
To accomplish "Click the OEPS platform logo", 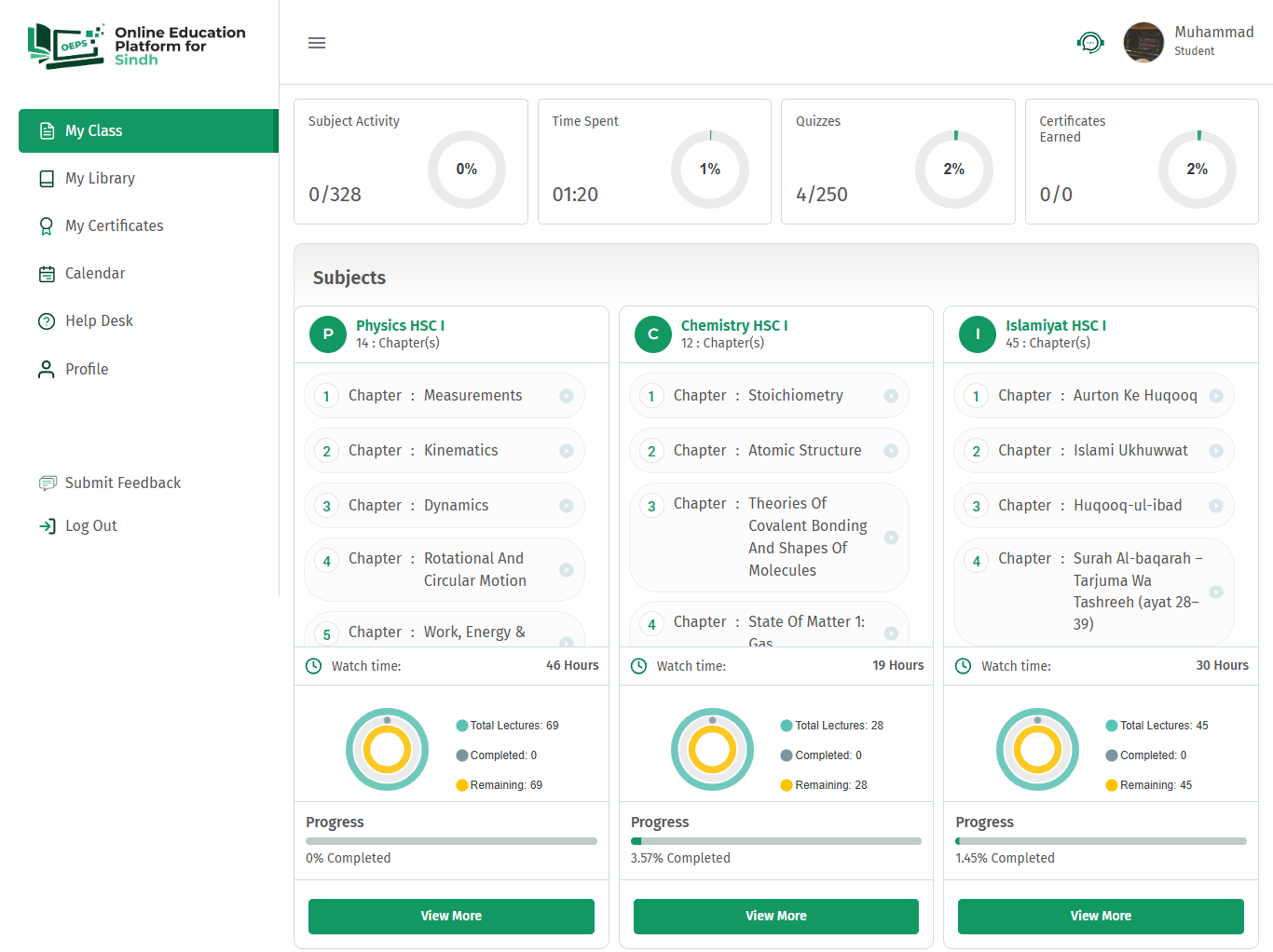I will tap(137, 46).
